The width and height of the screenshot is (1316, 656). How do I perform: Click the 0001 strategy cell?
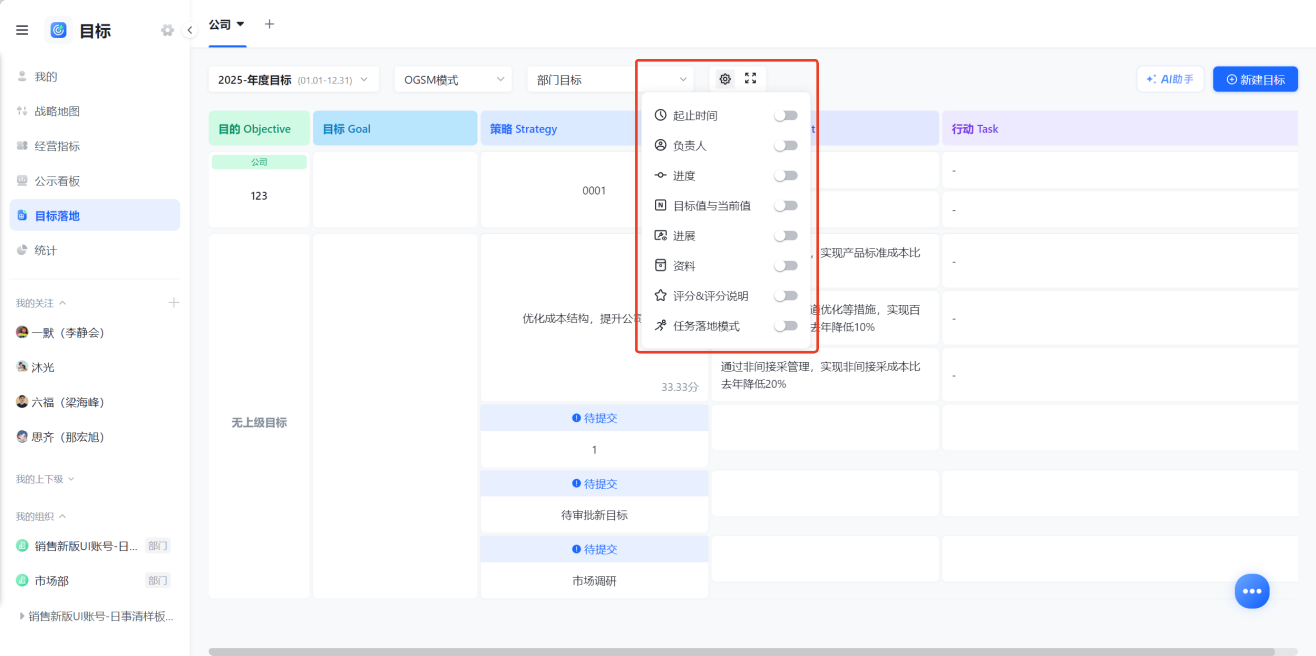[x=594, y=190]
